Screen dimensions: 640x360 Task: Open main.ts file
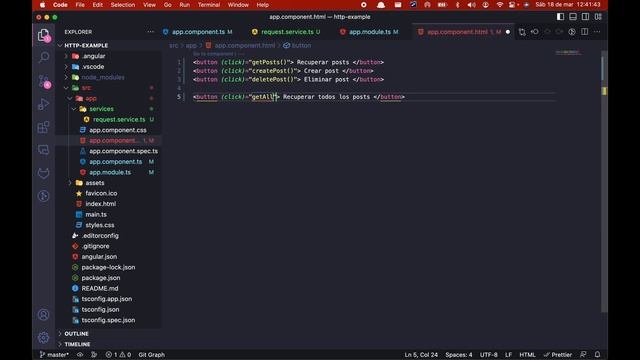tap(96, 215)
